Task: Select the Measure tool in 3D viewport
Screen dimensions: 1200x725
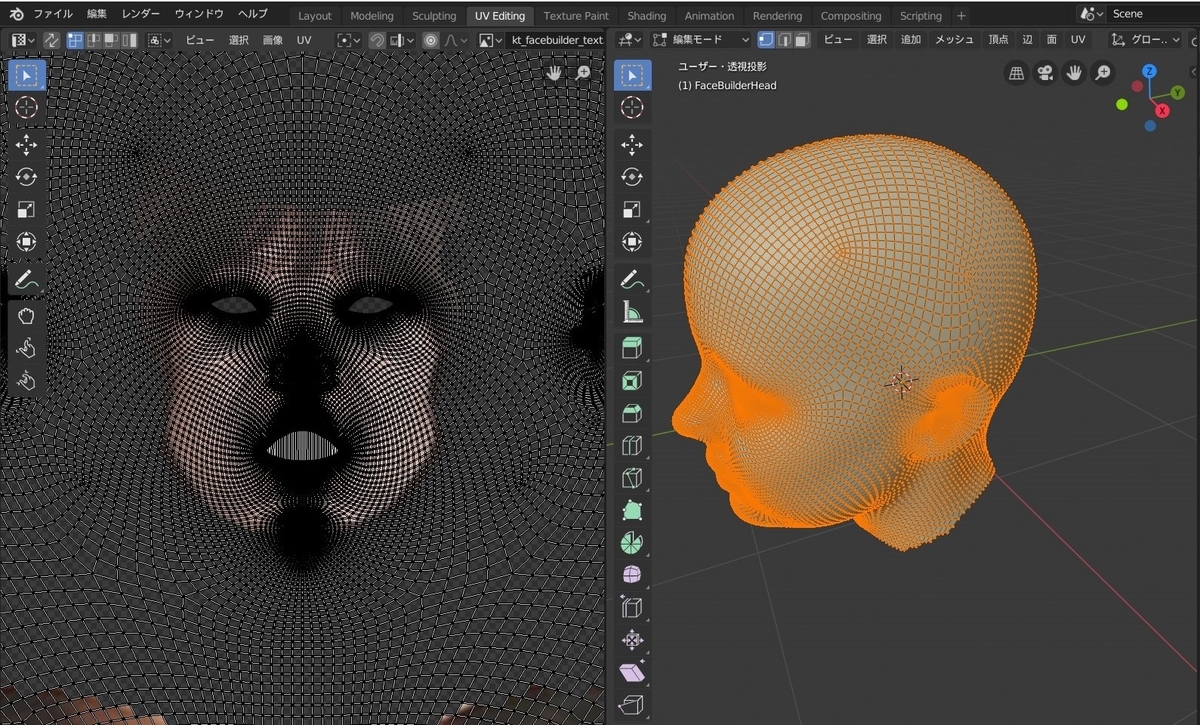Action: [632, 312]
